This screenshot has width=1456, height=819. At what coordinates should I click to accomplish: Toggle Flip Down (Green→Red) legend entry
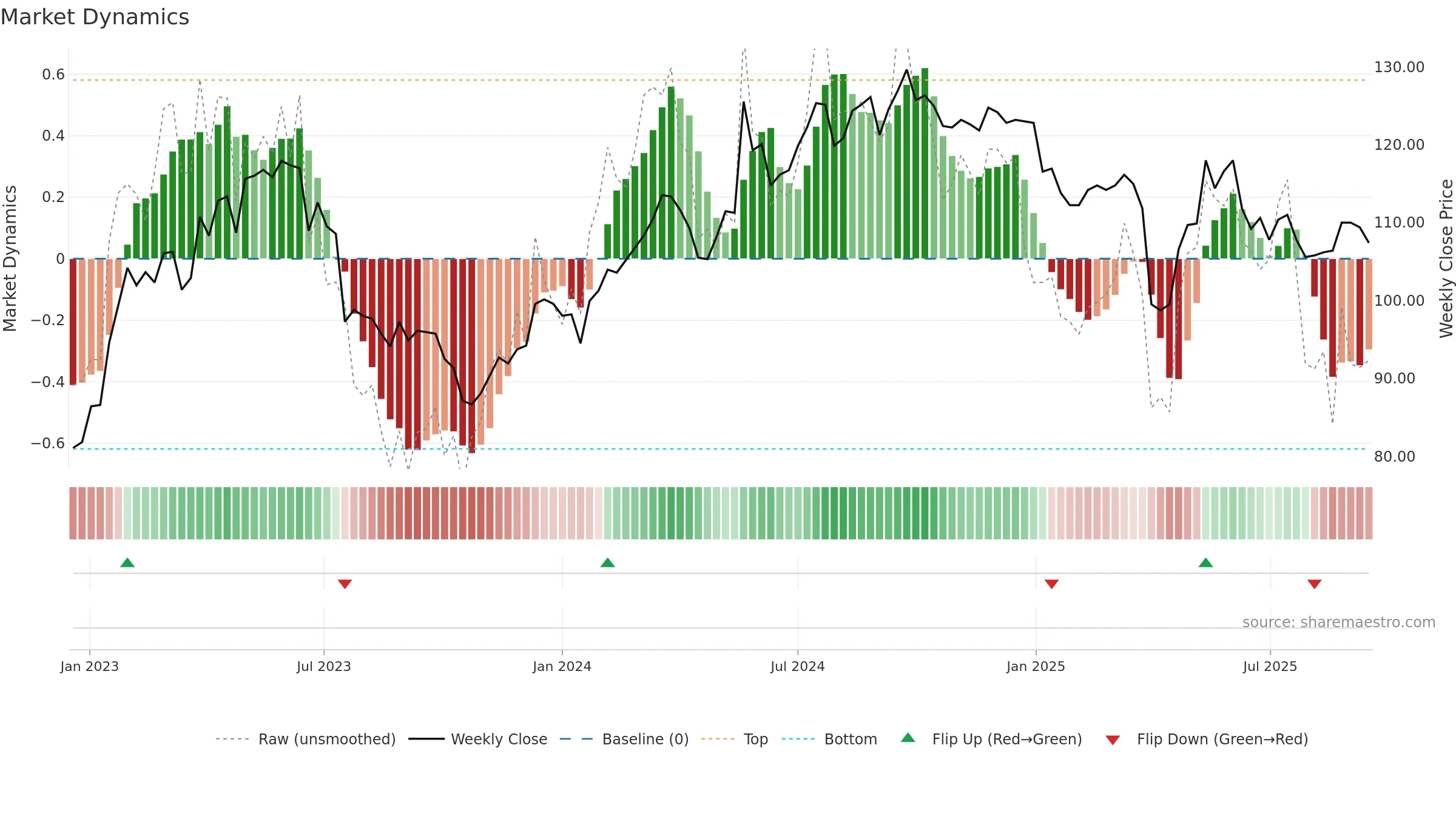click(x=1207, y=739)
